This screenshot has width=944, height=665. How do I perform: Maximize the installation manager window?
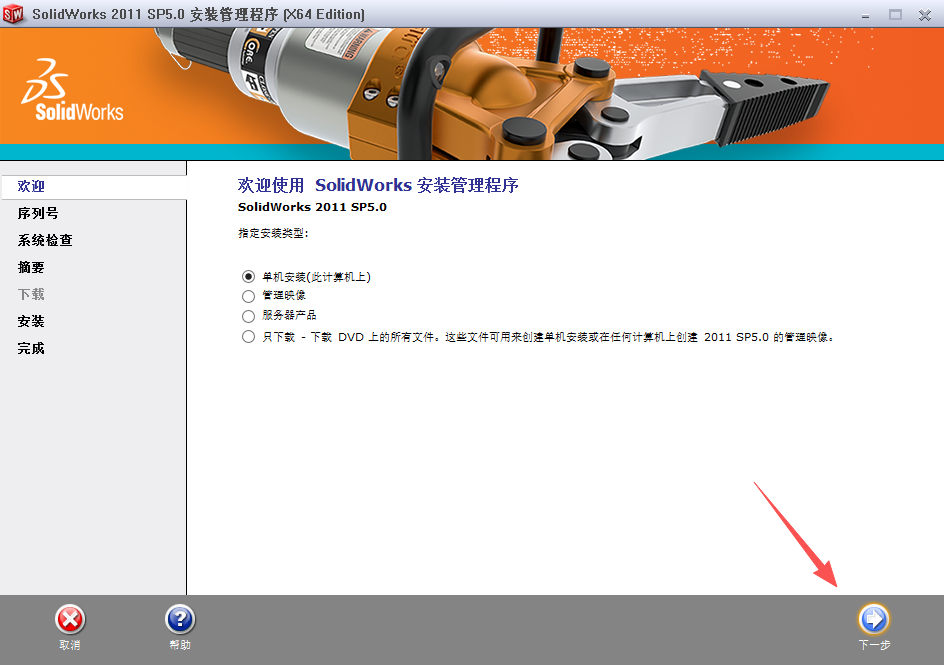pos(895,14)
